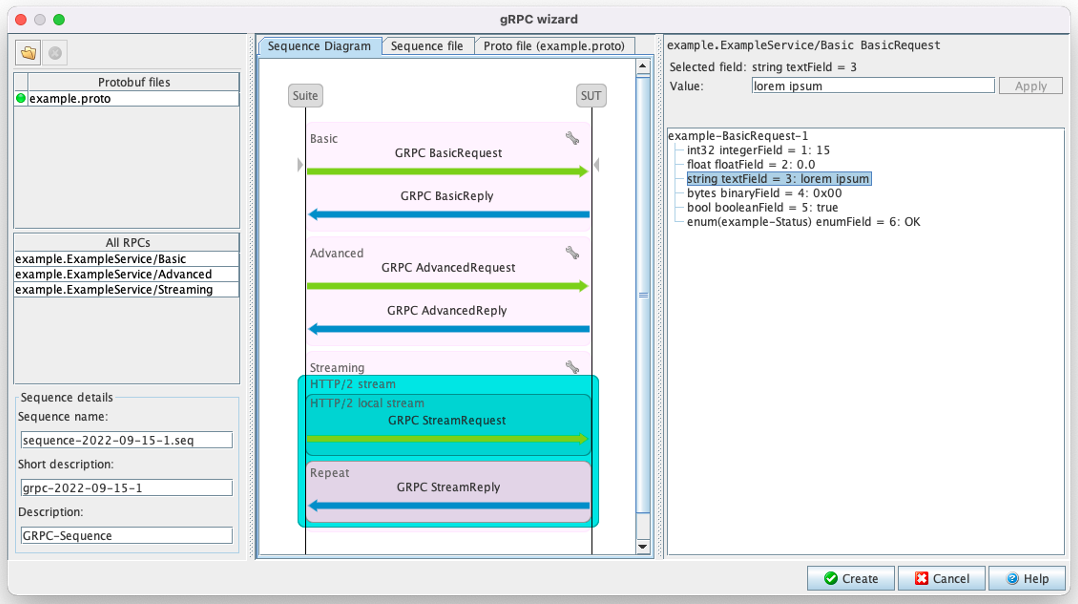Select example.ExampleService/Streaming in the RPC list
The height and width of the screenshot is (604, 1078).
[110, 289]
